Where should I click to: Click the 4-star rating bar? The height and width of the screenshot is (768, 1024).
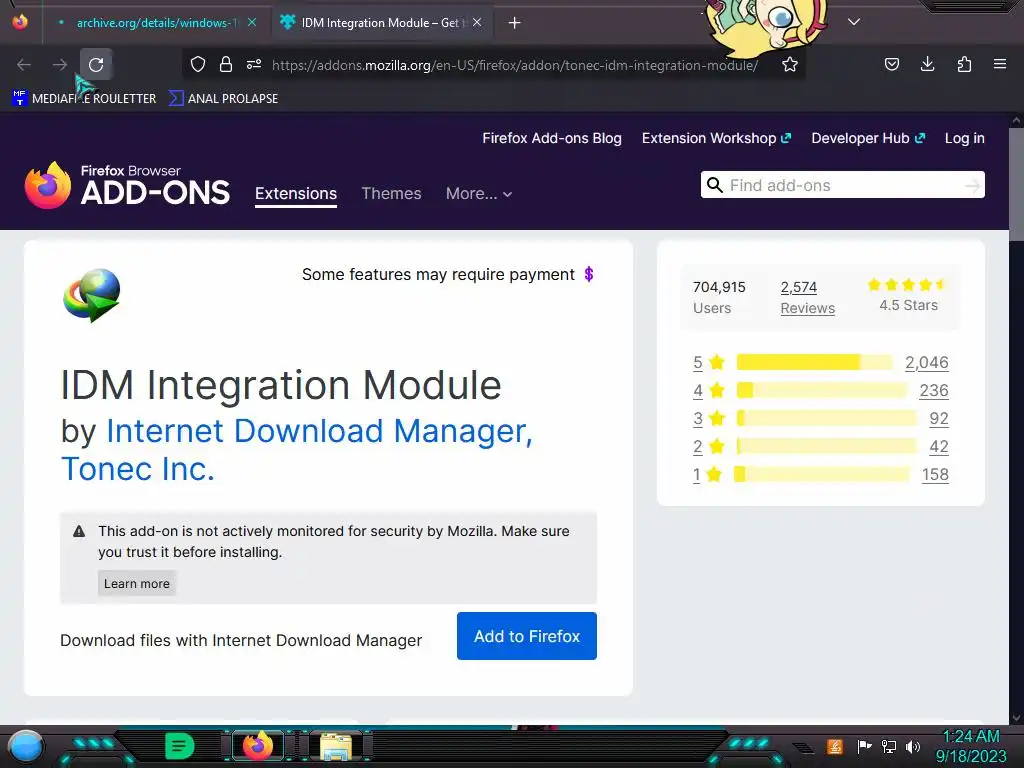pyautogui.click(x=822, y=391)
